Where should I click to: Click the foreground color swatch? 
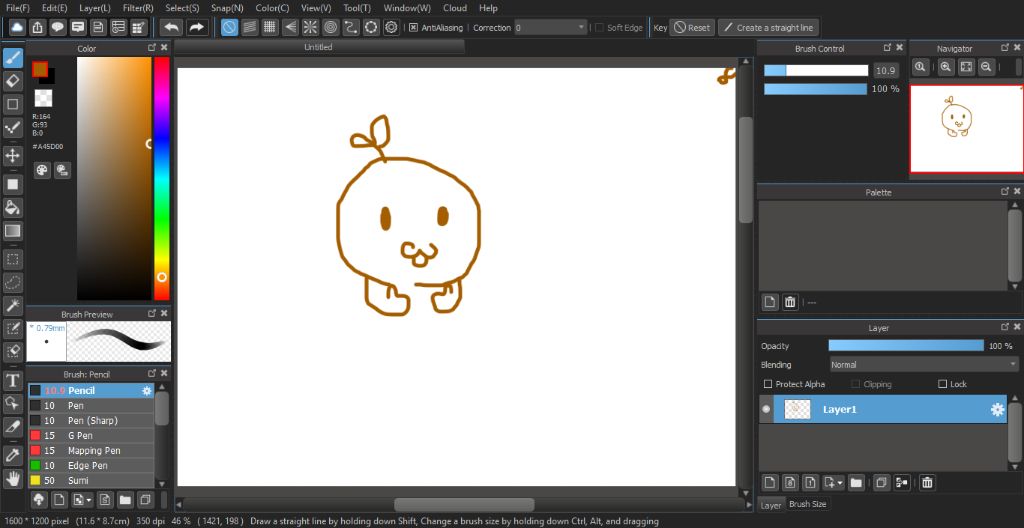tap(40, 69)
